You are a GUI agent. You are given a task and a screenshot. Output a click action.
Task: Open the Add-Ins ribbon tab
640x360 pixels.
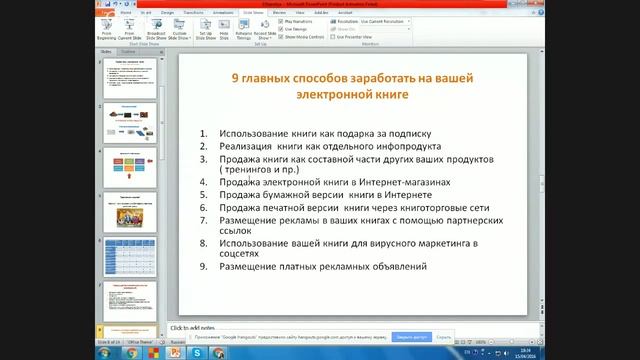[321, 13]
